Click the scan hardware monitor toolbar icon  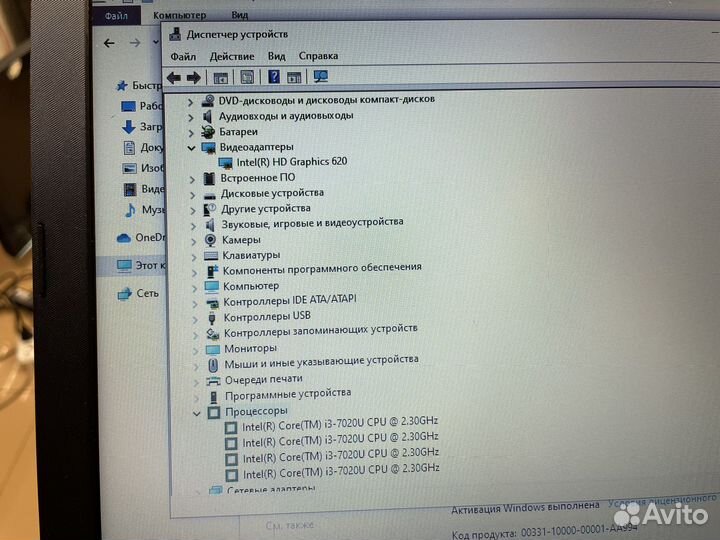(321, 77)
